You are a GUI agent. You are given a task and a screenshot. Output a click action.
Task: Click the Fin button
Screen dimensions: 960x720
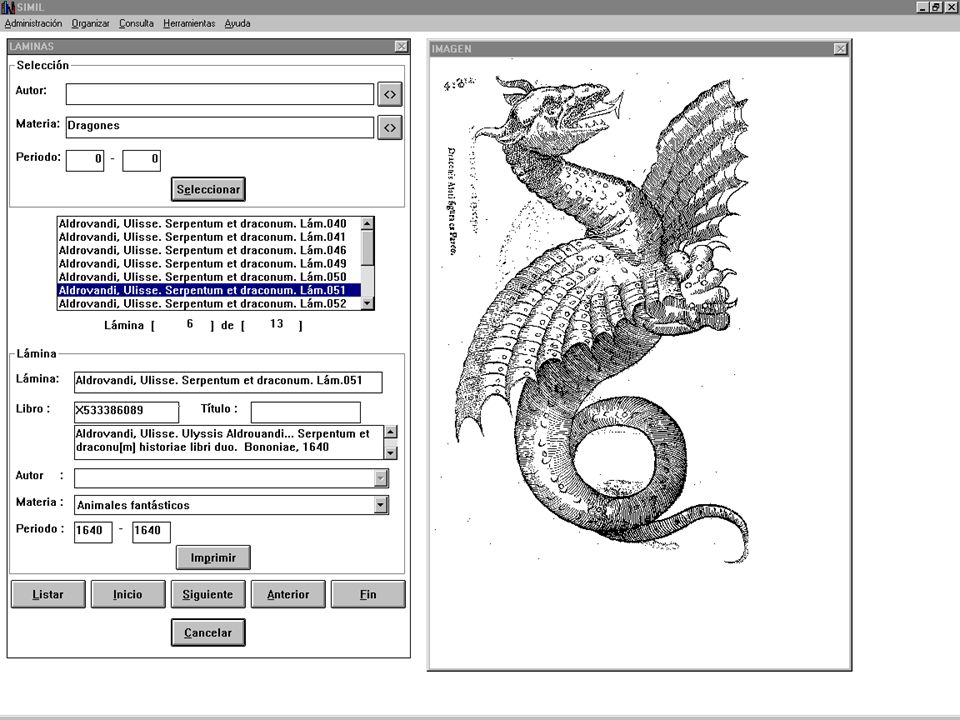tap(368, 594)
